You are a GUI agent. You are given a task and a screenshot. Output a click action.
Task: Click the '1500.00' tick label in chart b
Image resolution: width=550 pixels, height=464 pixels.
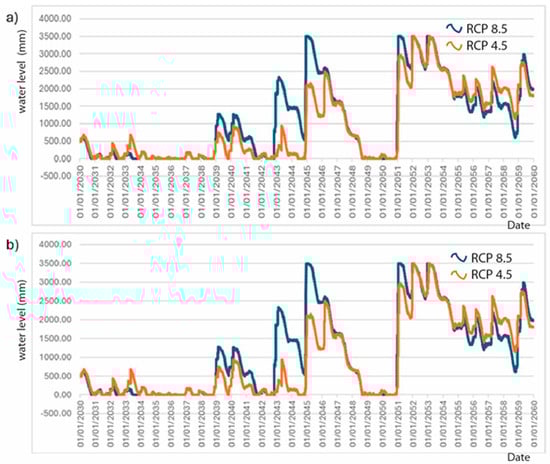pos(55,338)
